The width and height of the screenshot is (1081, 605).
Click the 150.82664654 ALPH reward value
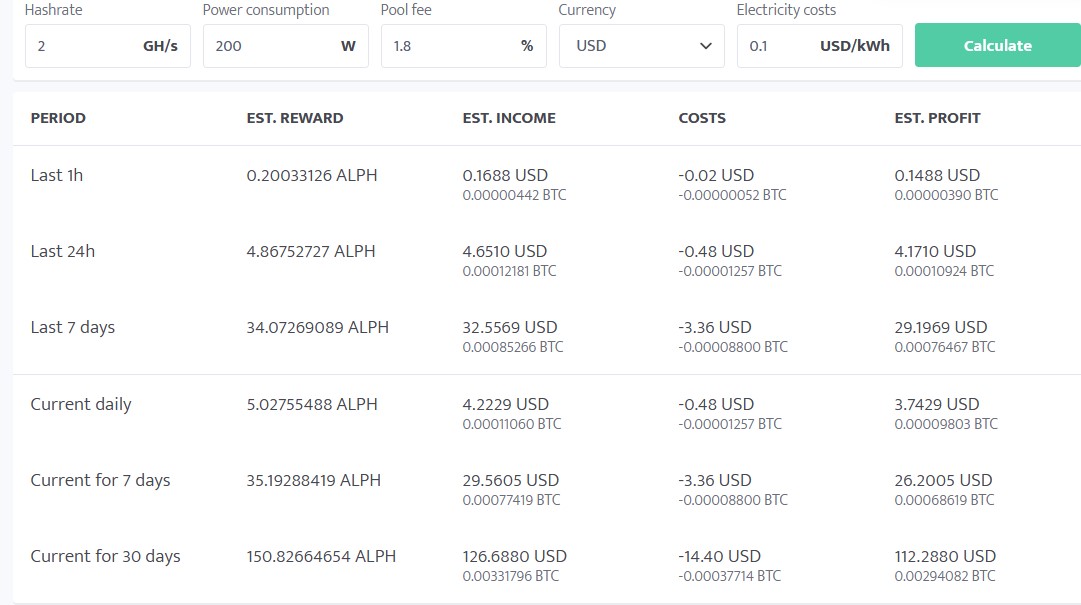pos(321,556)
